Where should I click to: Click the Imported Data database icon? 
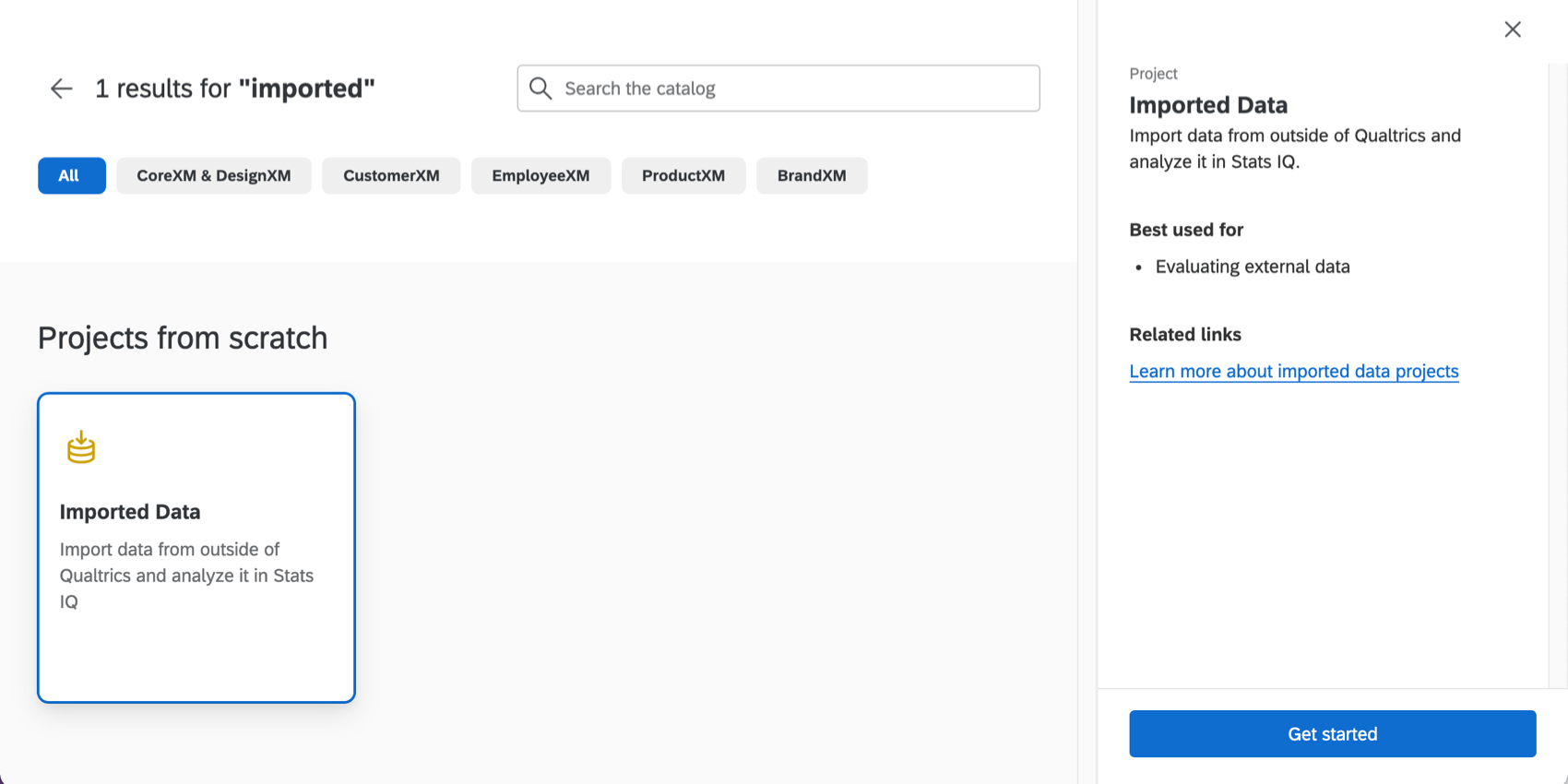(x=81, y=447)
